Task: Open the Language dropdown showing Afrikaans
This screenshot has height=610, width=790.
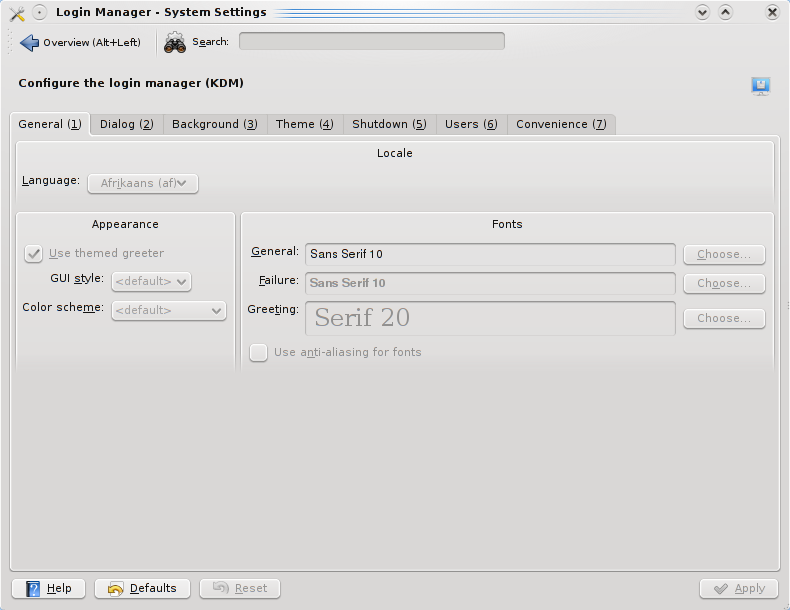Action: click(143, 183)
